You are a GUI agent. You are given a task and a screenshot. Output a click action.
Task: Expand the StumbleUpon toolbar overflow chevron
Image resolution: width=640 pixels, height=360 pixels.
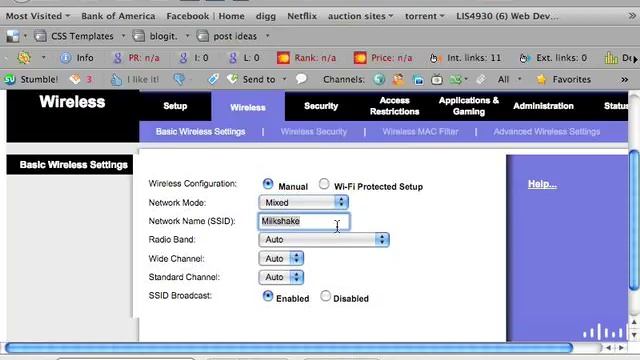[x=624, y=80]
